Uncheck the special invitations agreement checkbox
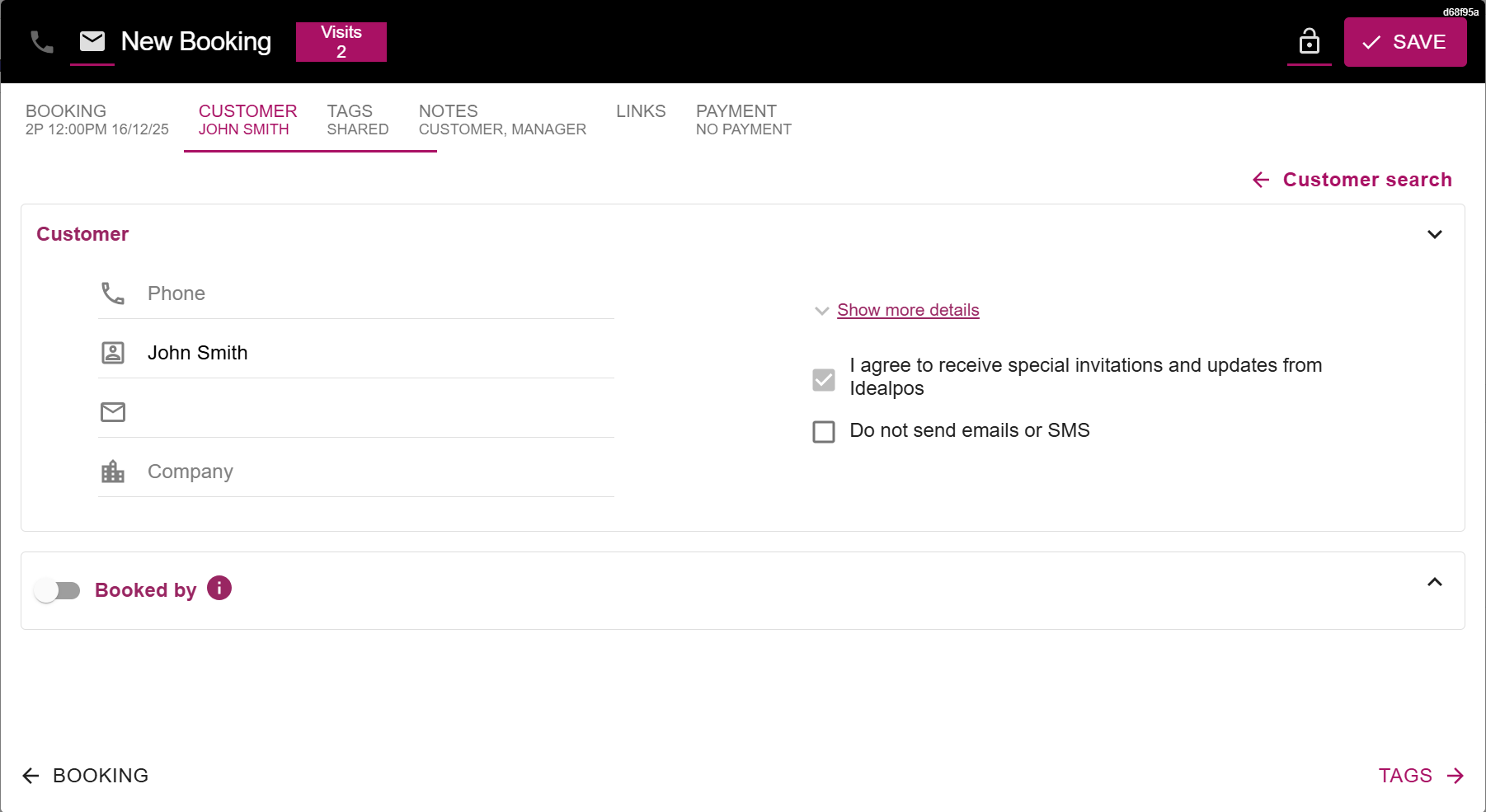 (824, 379)
